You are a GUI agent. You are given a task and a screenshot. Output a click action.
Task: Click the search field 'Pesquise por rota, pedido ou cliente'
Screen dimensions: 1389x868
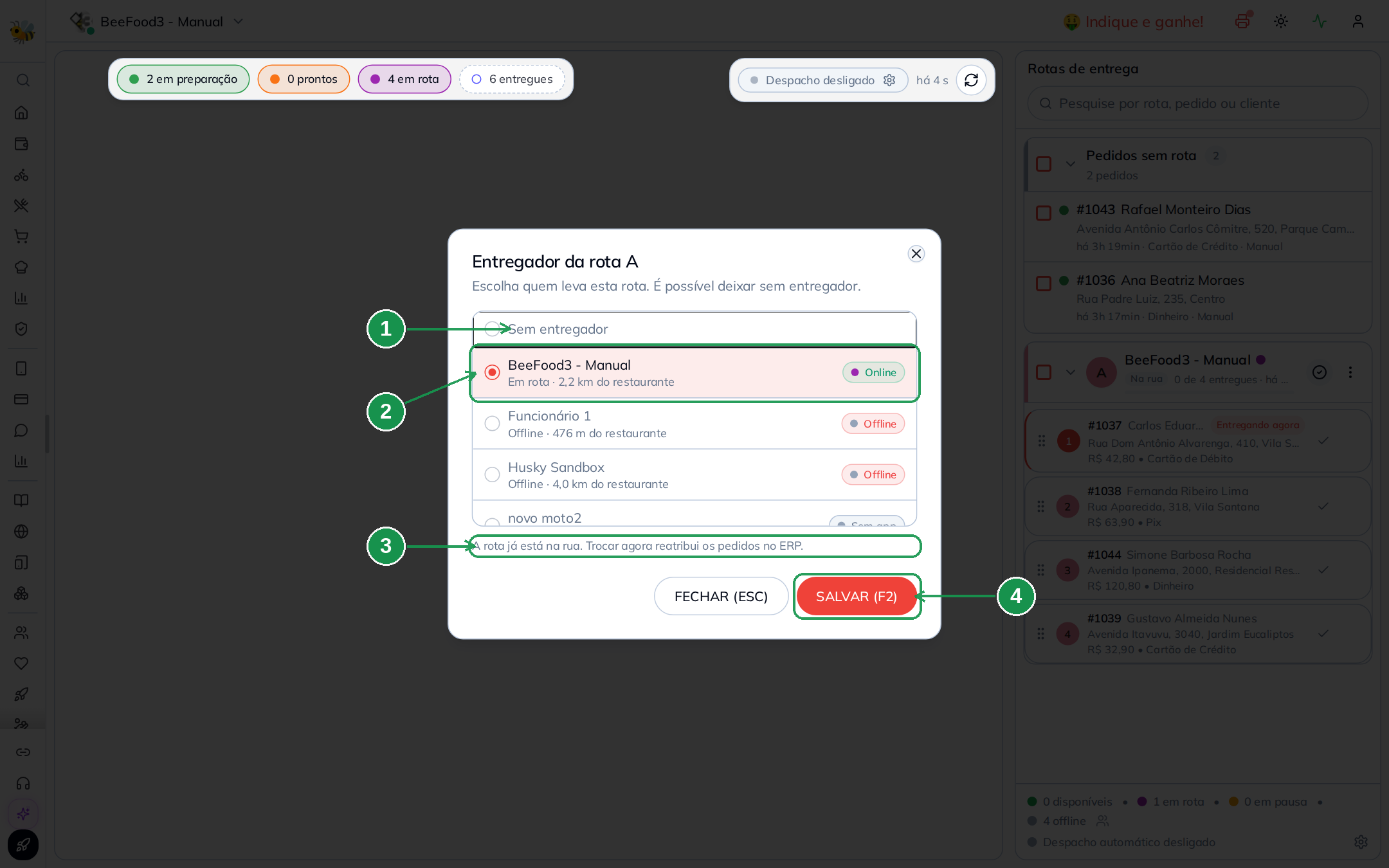[1197, 104]
